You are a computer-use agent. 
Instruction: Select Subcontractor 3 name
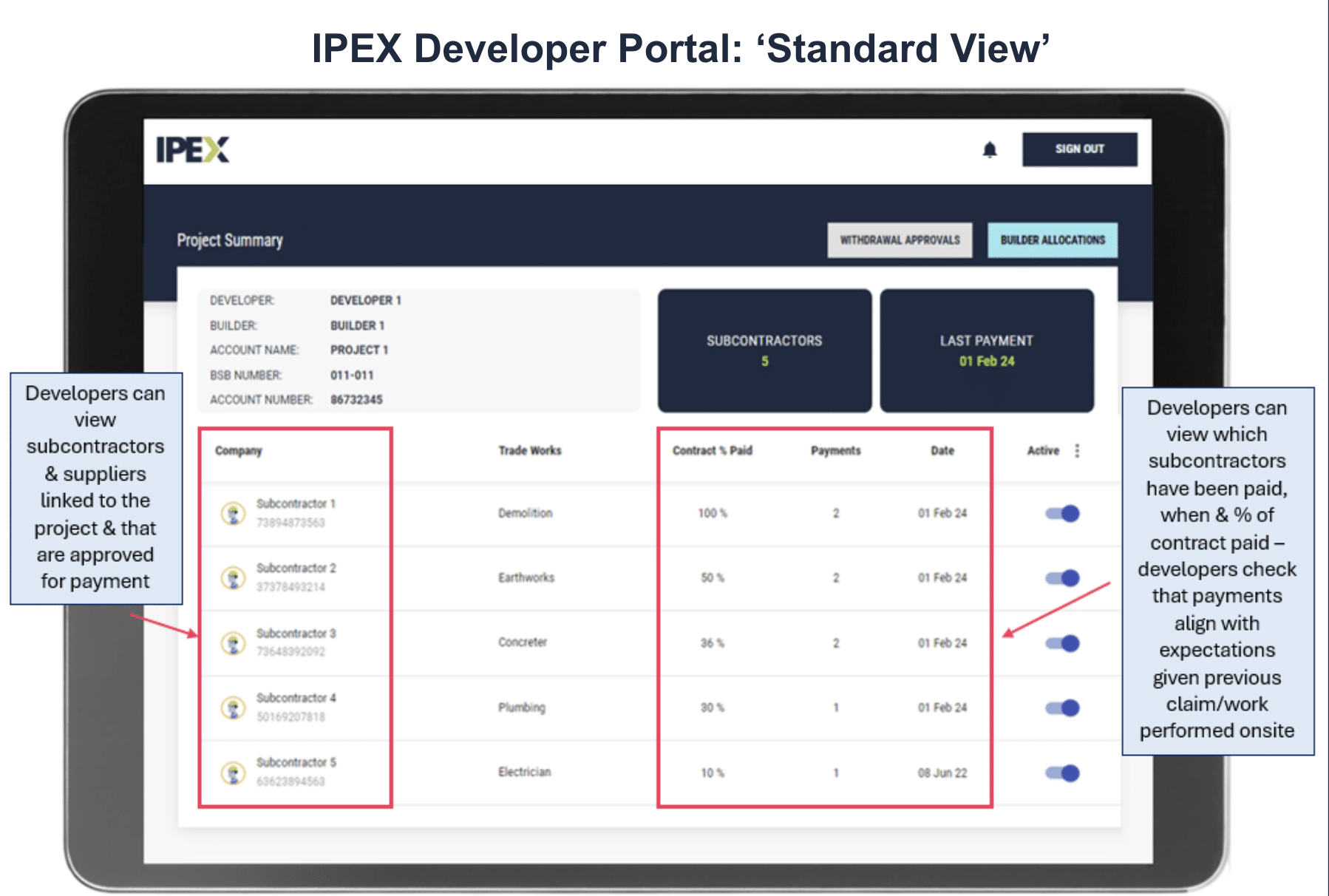point(296,633)
